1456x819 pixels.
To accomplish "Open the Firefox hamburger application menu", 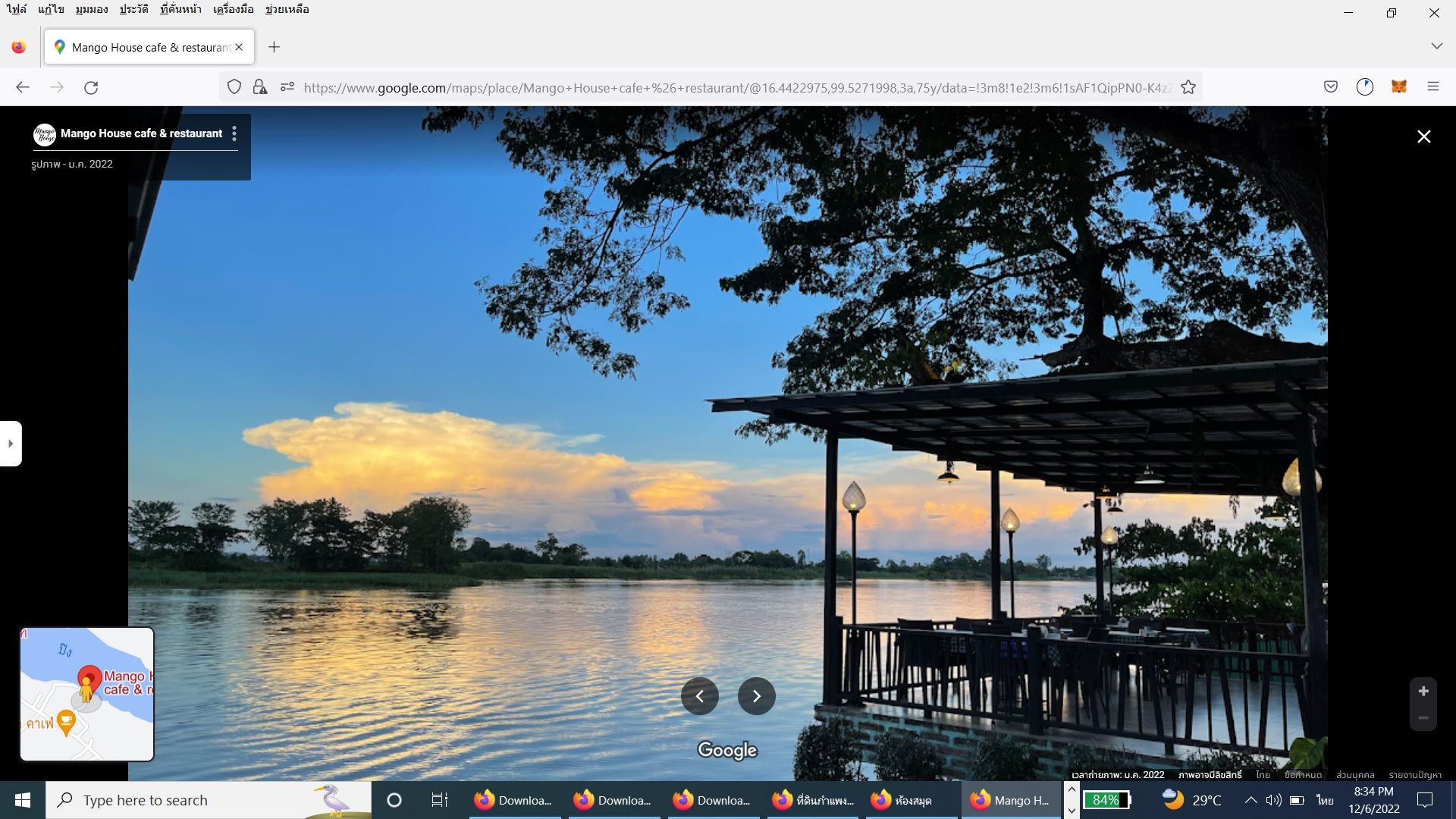I will (1432, 86).
